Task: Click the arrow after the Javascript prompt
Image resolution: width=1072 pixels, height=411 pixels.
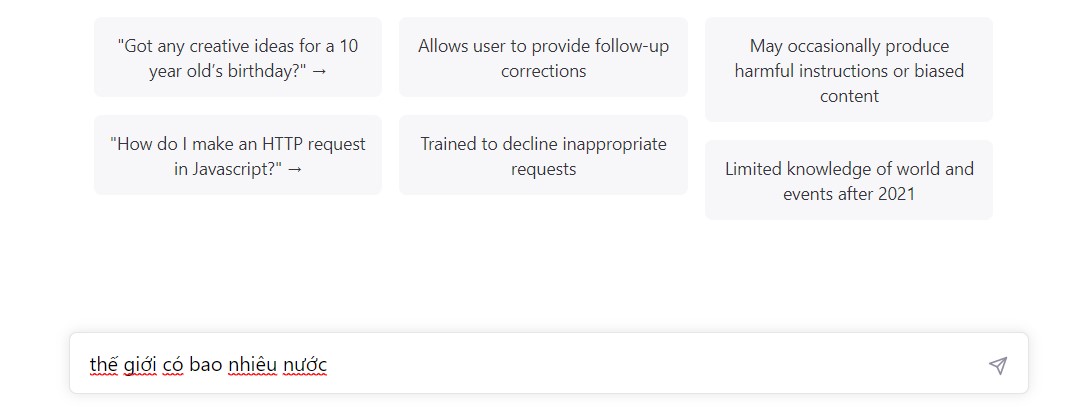Action: tap(294, 169)
